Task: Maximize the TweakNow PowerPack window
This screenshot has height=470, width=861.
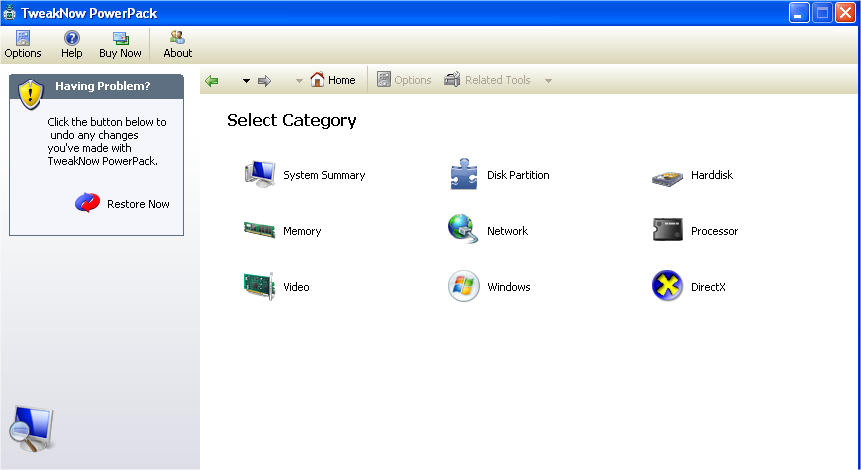Action: 822,13
